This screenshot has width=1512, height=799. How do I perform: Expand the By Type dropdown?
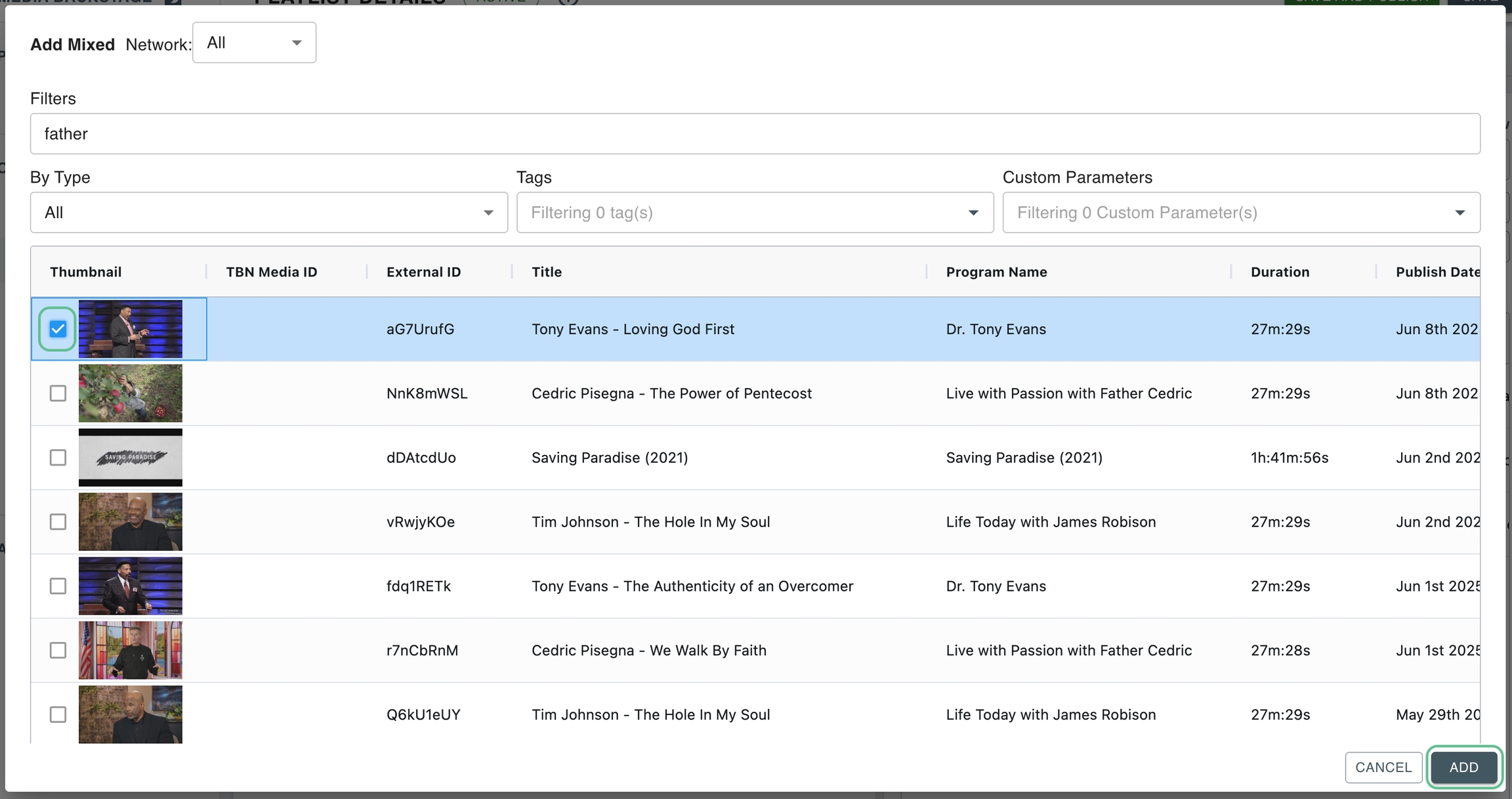tap(268, 213)
